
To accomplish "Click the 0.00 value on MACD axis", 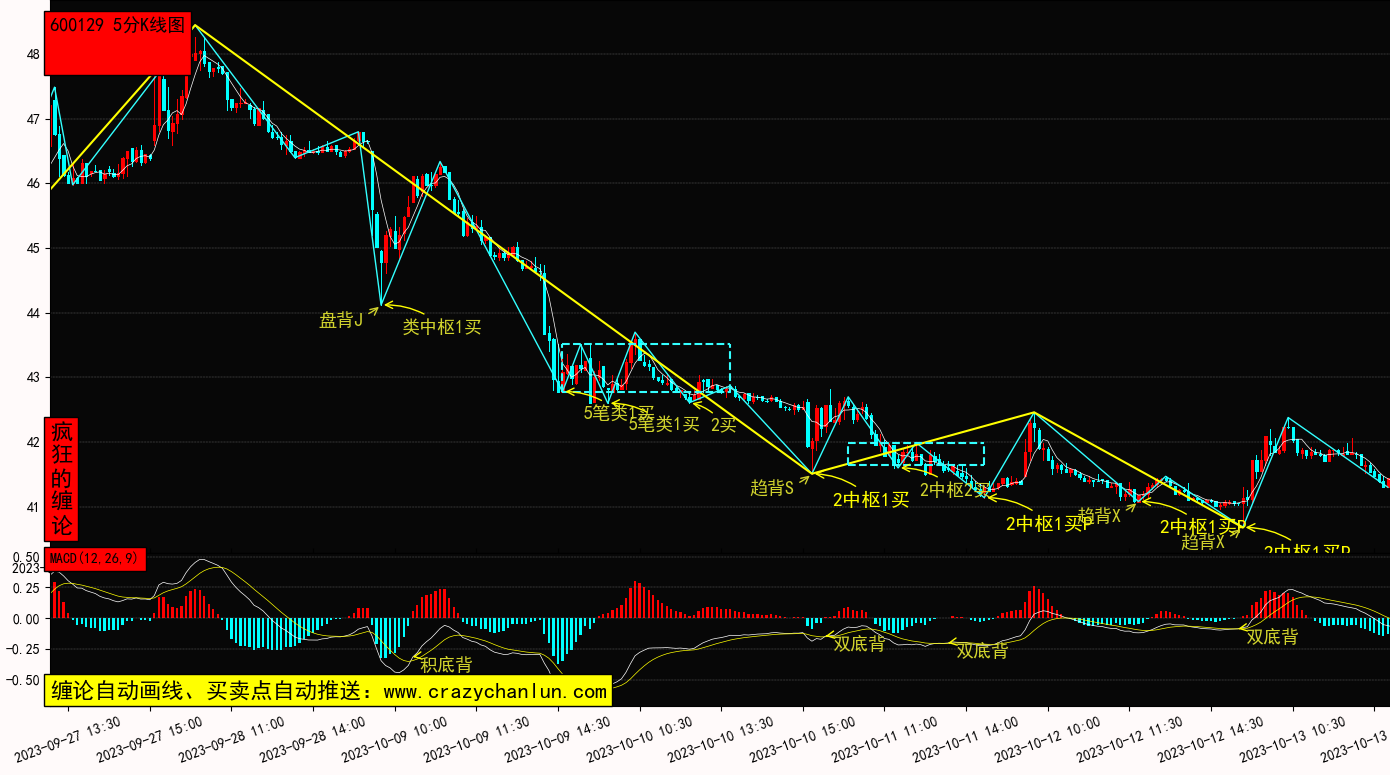I will point(26,620).
